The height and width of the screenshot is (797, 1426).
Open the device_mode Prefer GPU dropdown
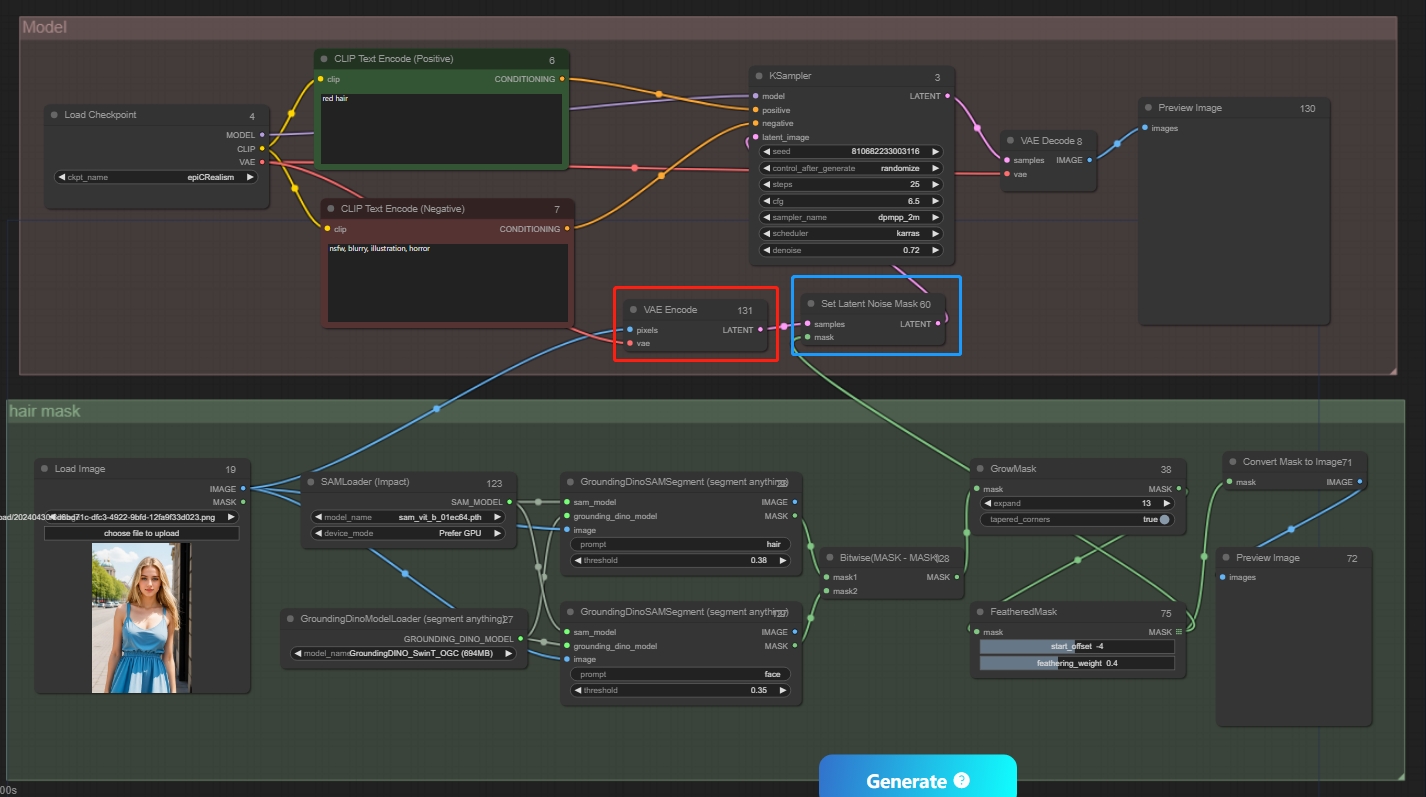tap(410, 533)
